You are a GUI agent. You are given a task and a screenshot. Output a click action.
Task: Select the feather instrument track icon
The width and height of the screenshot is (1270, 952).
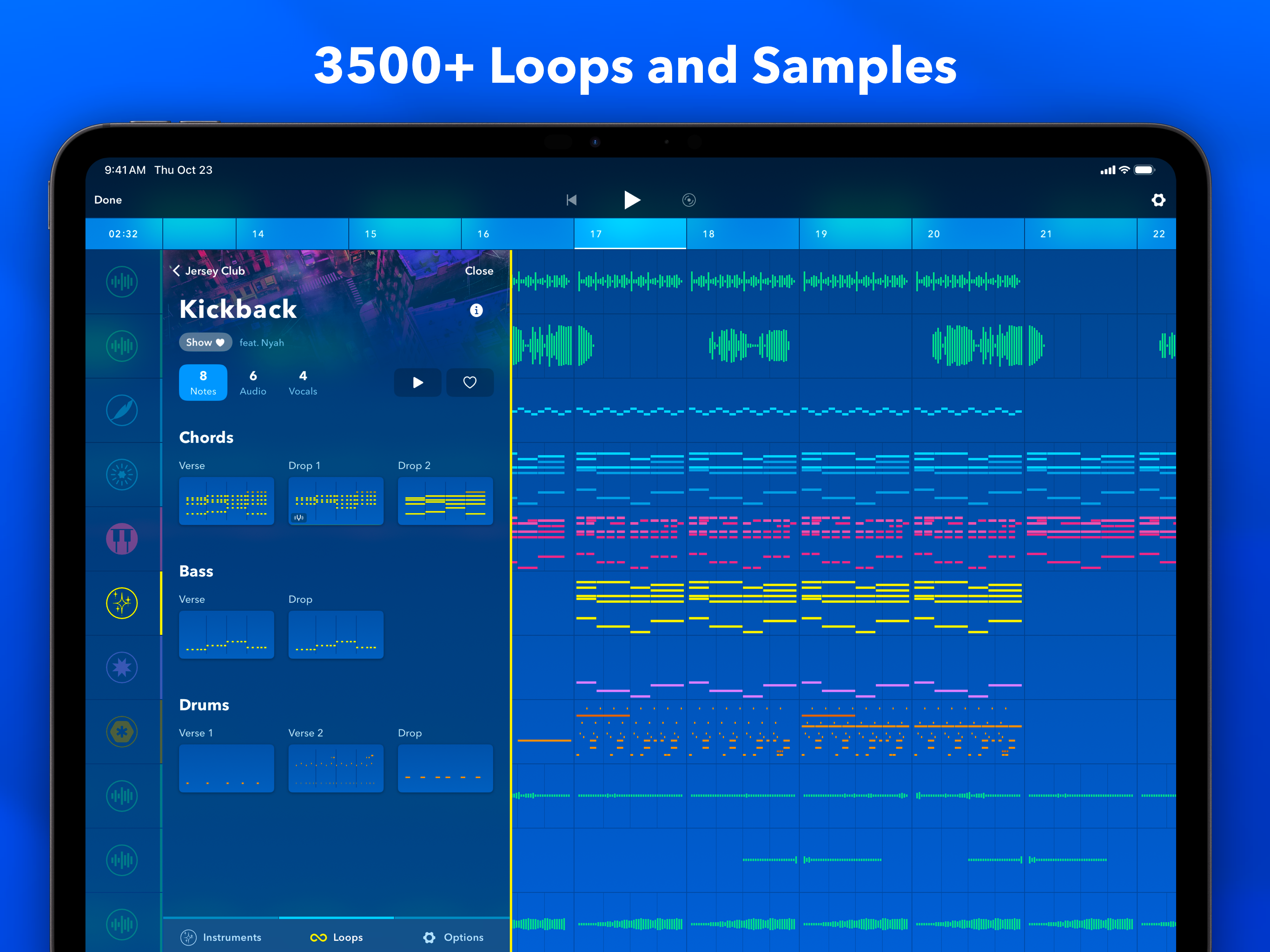tap(122, 410)
